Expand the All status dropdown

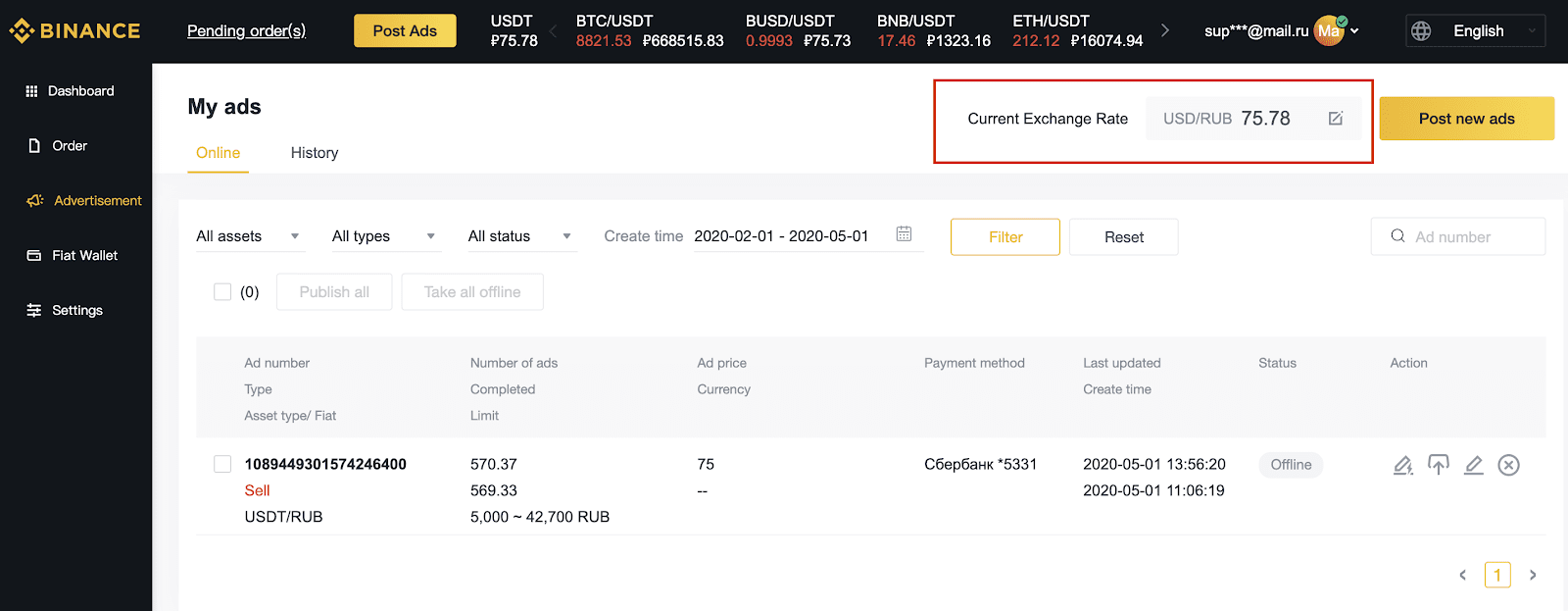[522, 236]
